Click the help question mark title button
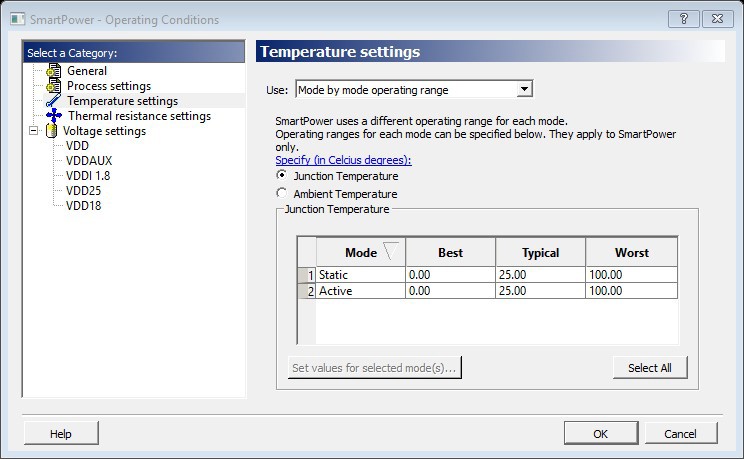Image resolution: width=744 pixels, height=459 pixels. click(x=682, y=19)
